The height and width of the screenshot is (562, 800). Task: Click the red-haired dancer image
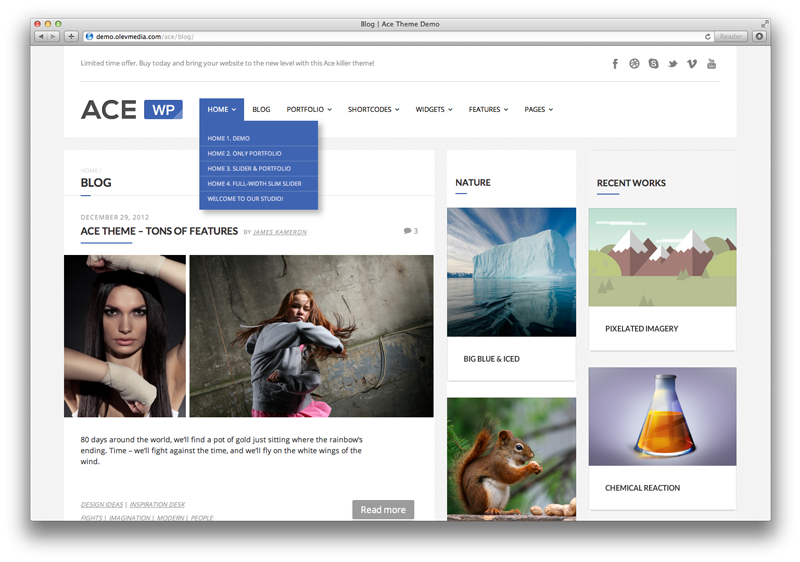tap(311, 336)
